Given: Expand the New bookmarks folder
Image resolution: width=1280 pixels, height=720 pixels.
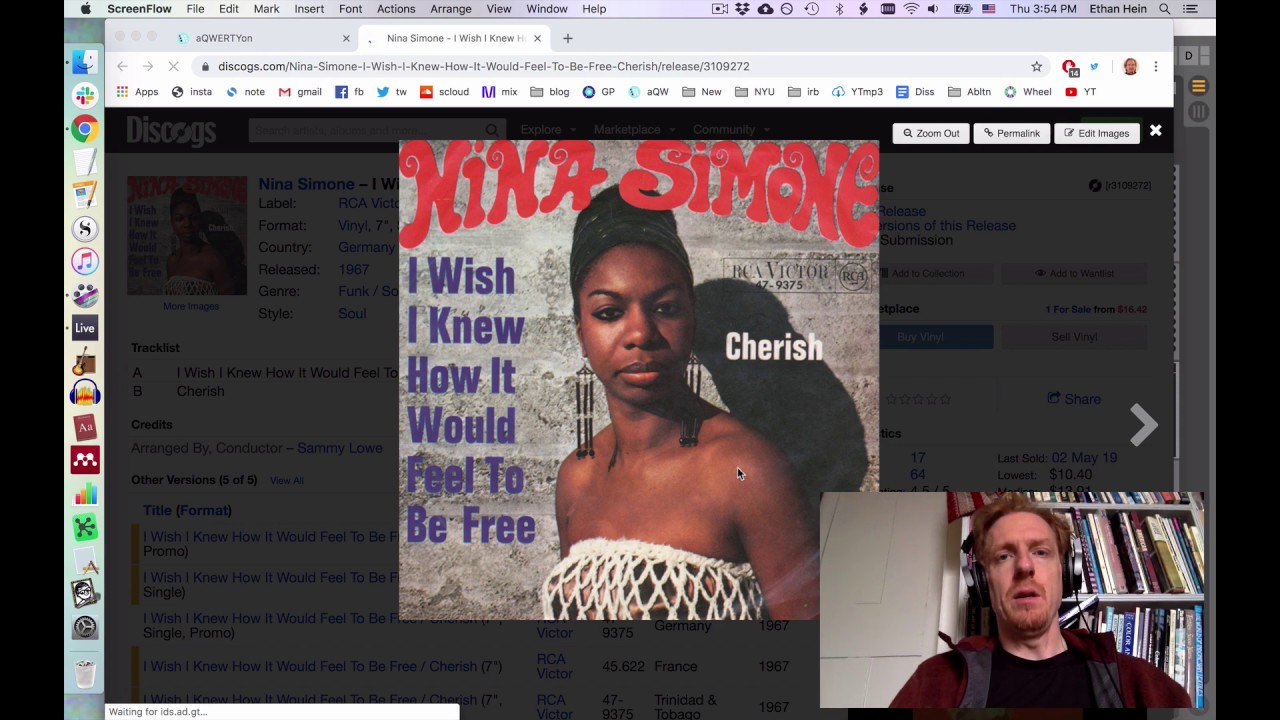Looking at the screenshot, I should click(x=702, y=91).
